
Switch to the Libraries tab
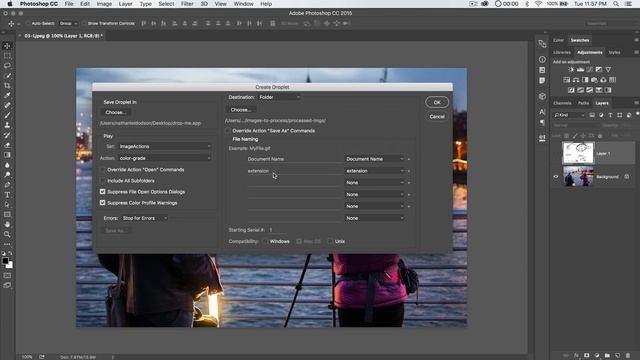pos(562,53)
